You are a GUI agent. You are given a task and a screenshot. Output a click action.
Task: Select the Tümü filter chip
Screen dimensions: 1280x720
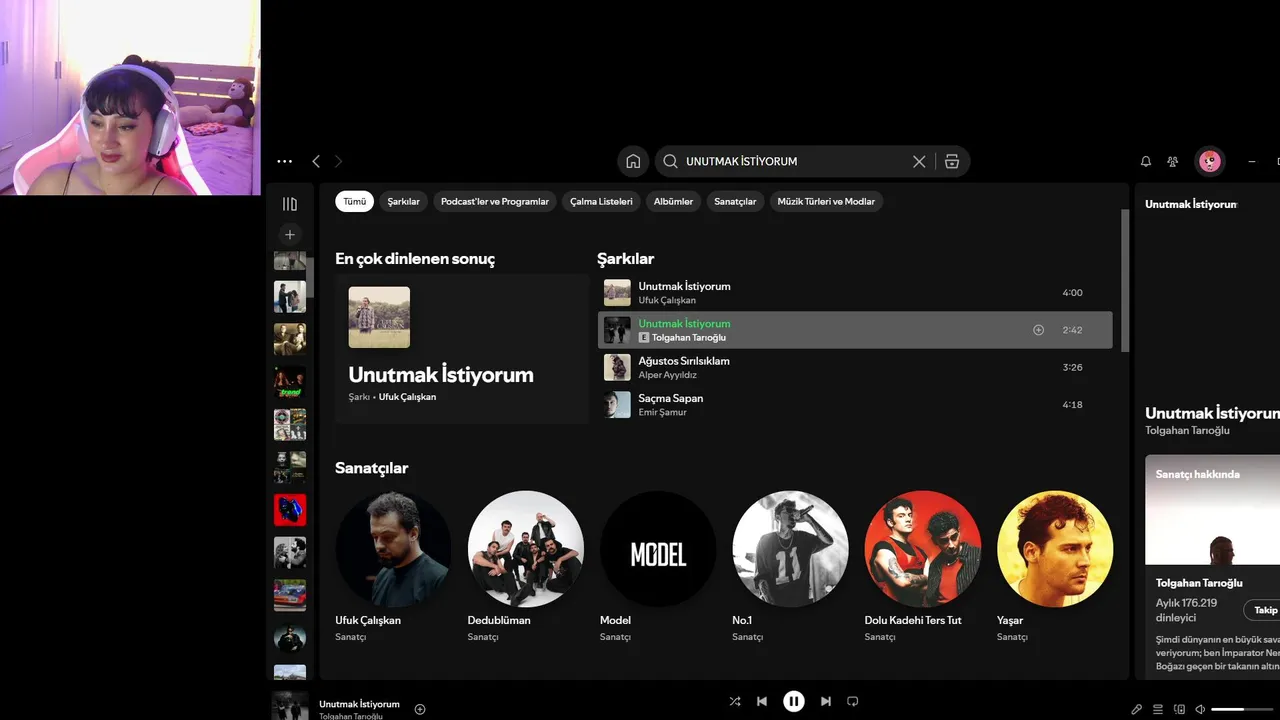pos(354,201)
